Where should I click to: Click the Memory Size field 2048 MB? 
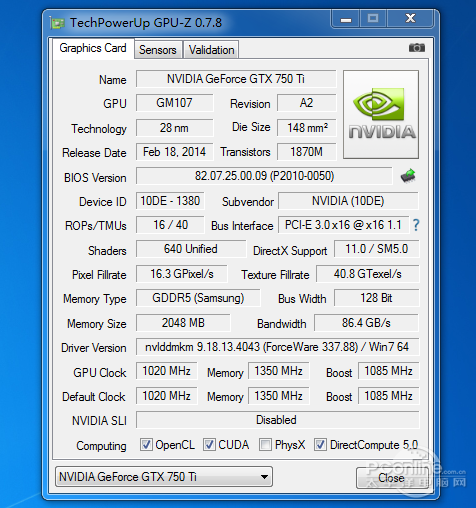[183, 323]
